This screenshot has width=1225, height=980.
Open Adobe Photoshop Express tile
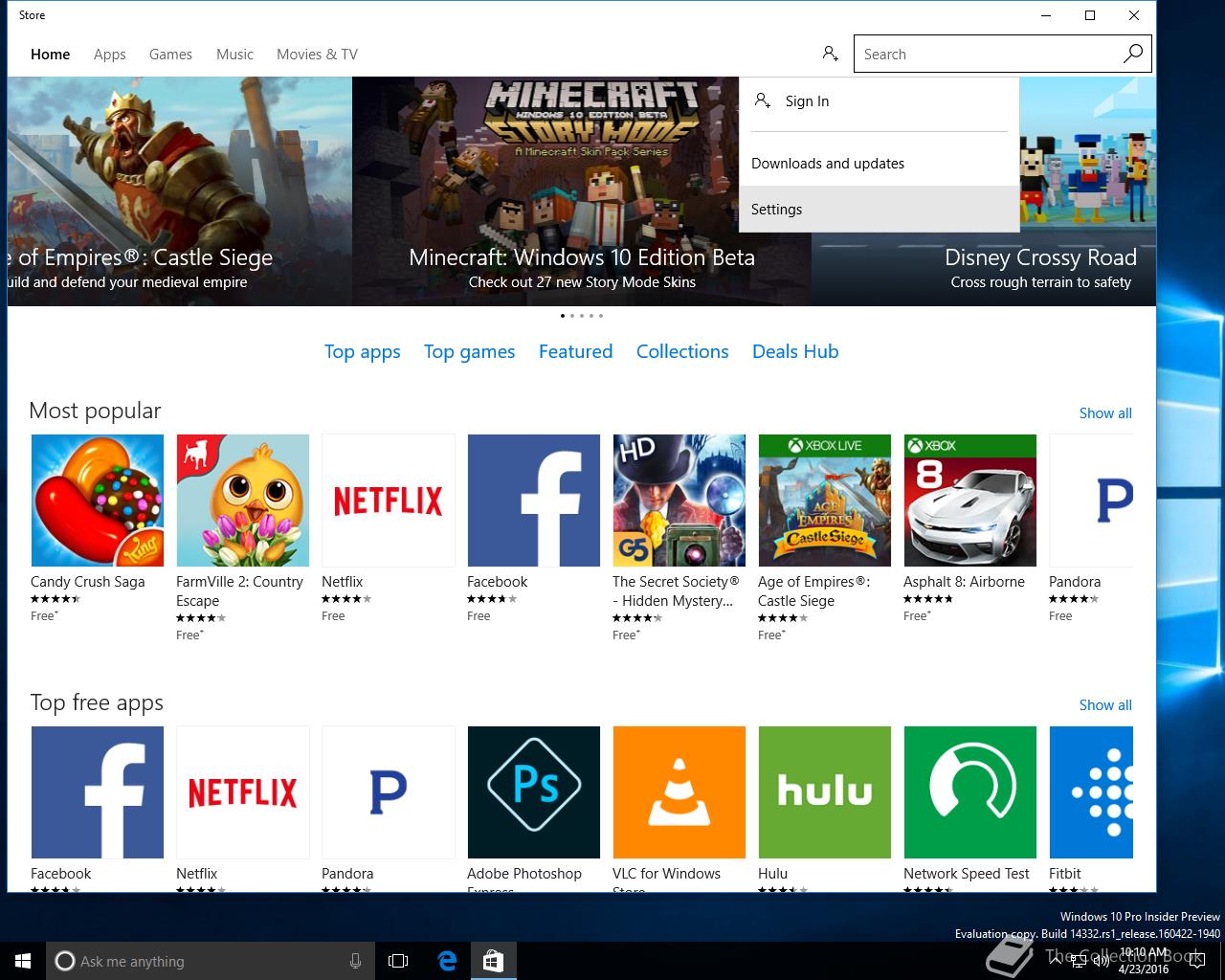(x=534, y=792)
